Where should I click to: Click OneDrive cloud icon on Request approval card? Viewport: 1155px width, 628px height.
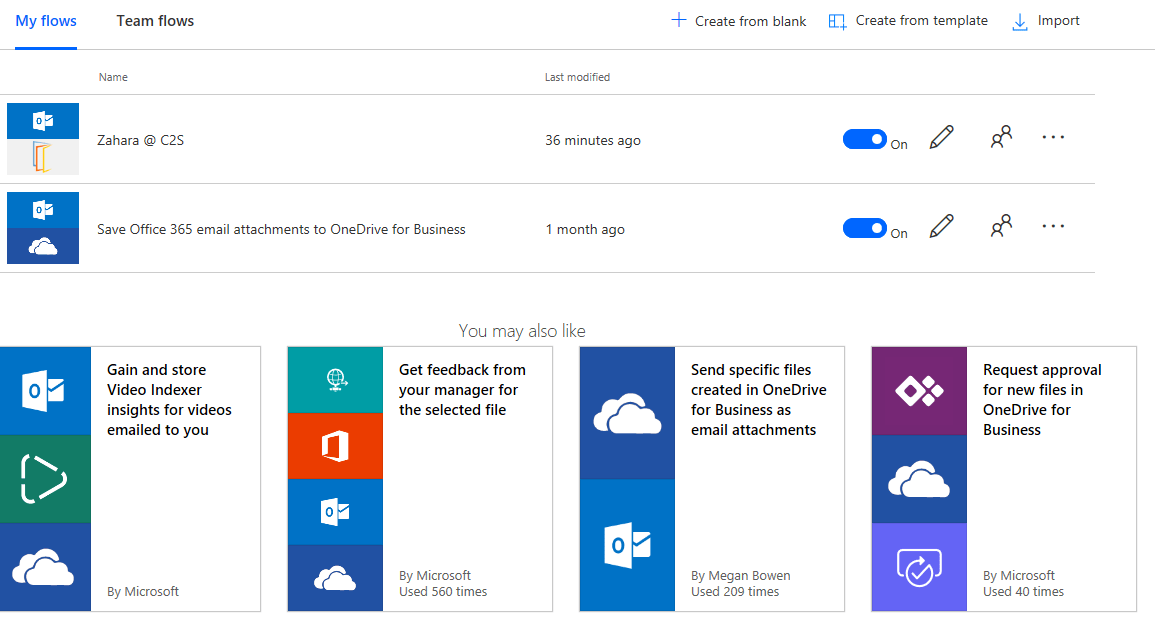click(x=919, y=479)
